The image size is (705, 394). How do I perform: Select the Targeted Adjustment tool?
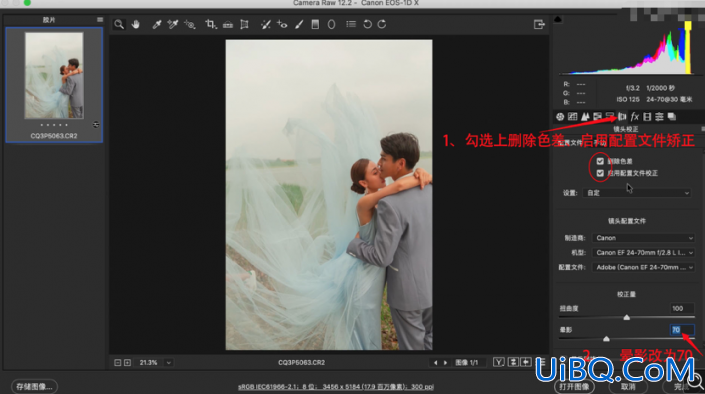pos(190,24)
